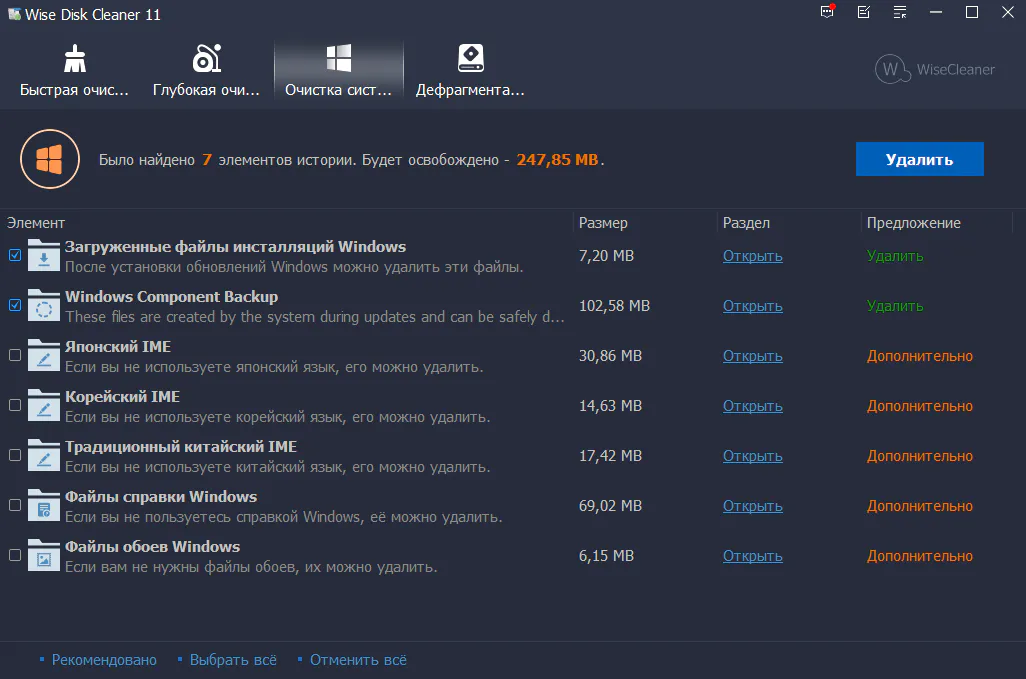This screenshot has height=679, width=1026.
Task: Select the Японский IME row title
Action: point(118,347)
